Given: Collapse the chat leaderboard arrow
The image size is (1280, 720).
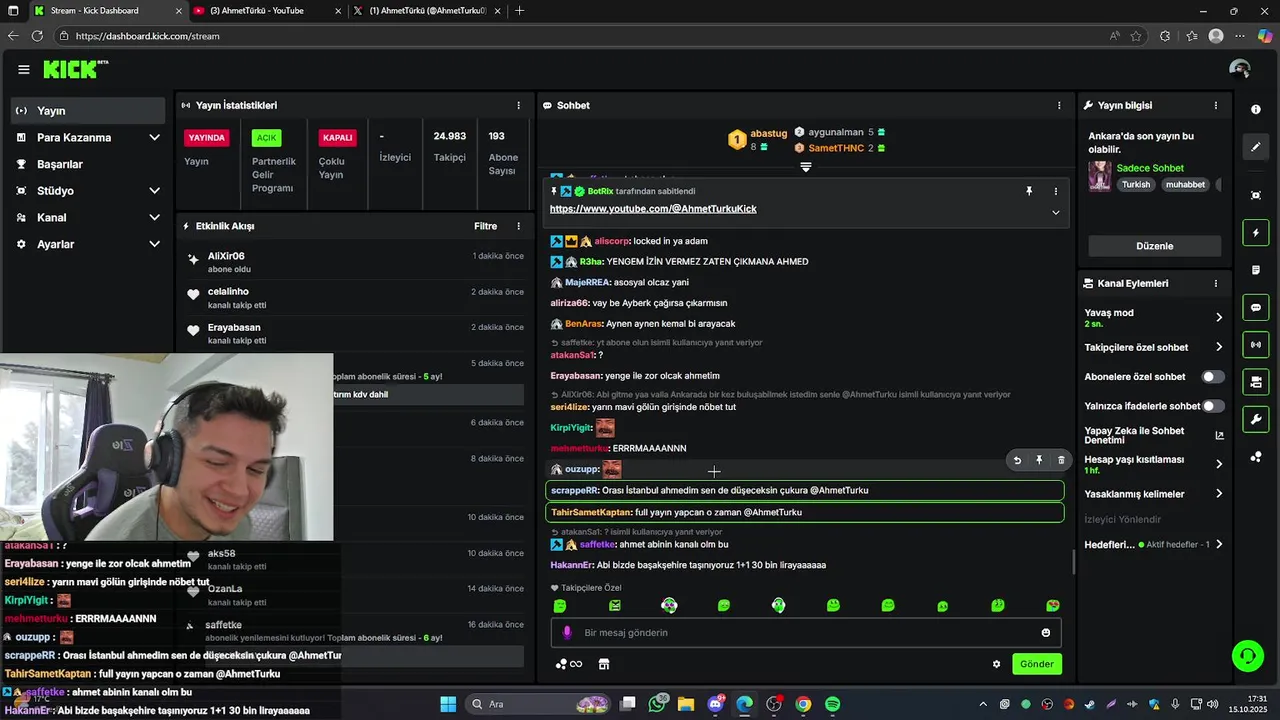Looking at the screenshot, I should (x=805, y=167).
